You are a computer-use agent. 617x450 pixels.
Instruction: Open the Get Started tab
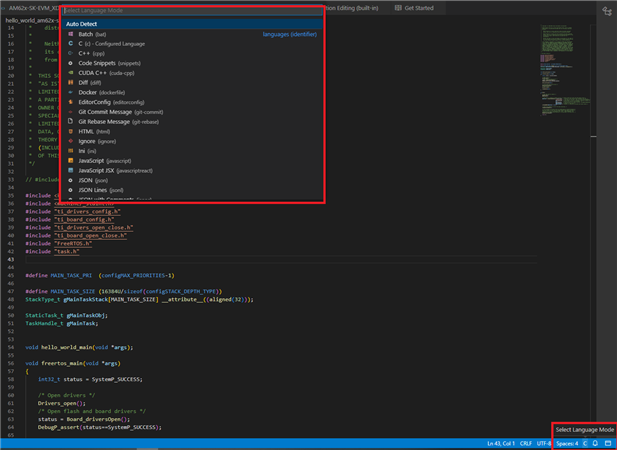tap(414, 8)
